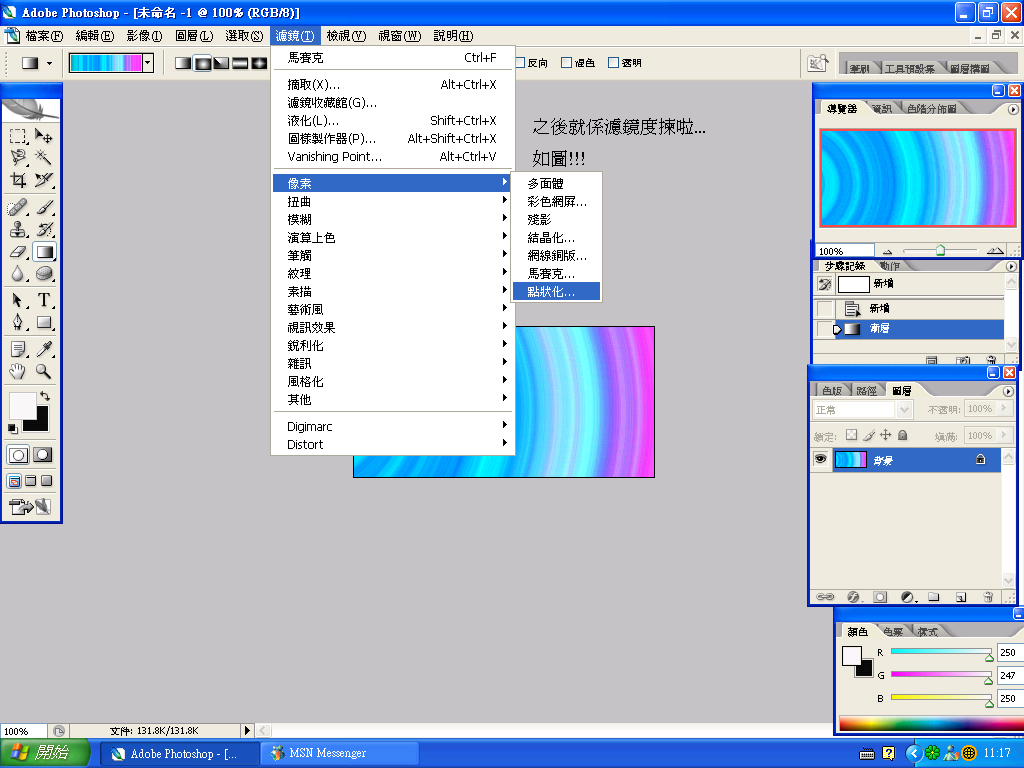Choose the Zoom magnifier tool
1024x768 pixels.
[44, 372]
